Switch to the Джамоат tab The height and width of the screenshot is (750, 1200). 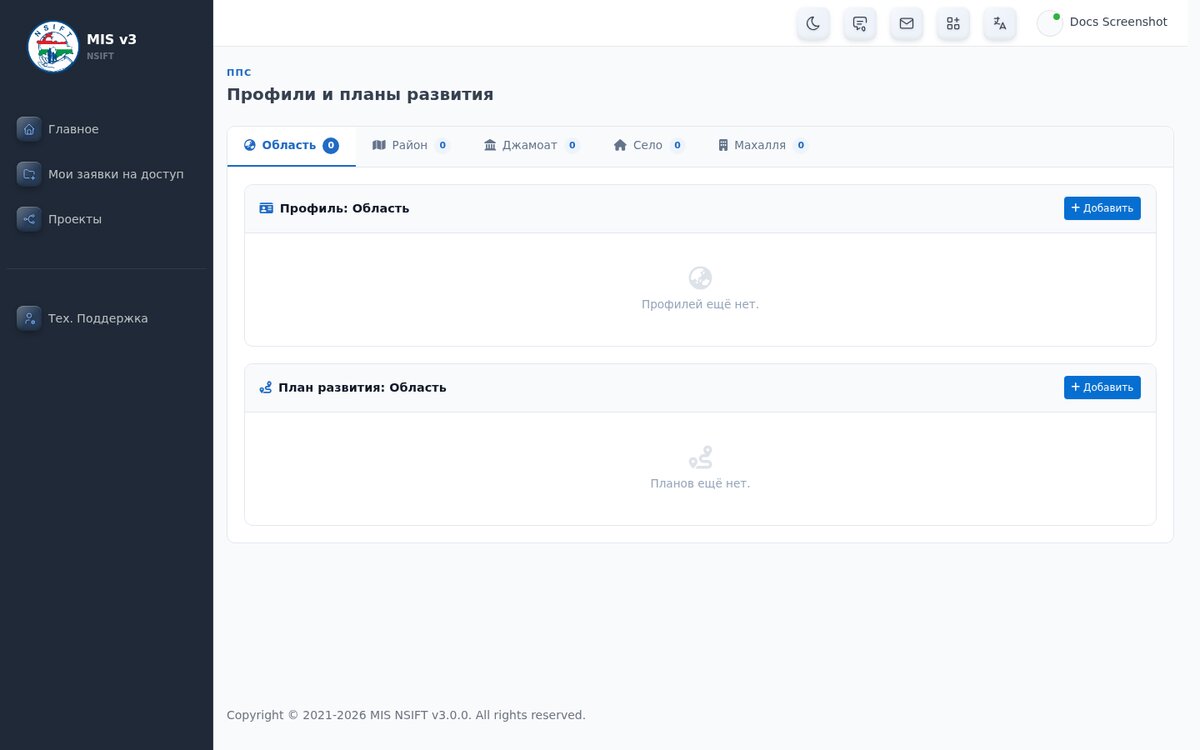click(x=531, y=146)
